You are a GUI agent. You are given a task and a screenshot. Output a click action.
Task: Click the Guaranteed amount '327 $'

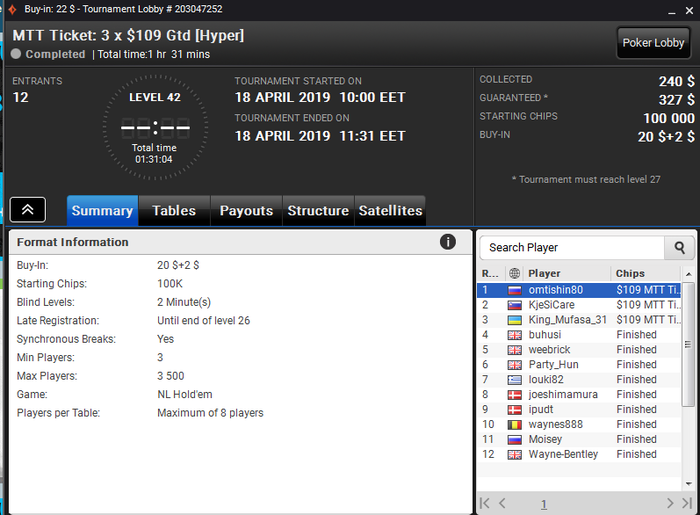pyautogui.click(x=676, y=100)
